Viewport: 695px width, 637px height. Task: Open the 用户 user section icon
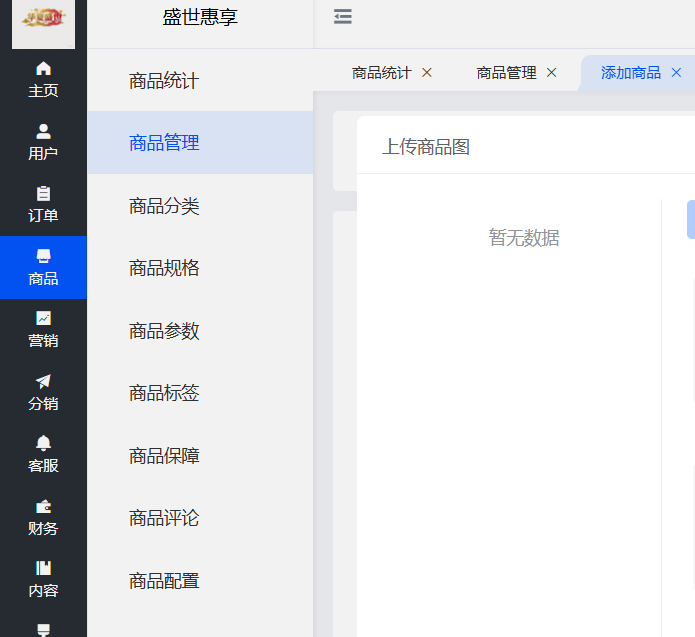(x=43, y=131)
